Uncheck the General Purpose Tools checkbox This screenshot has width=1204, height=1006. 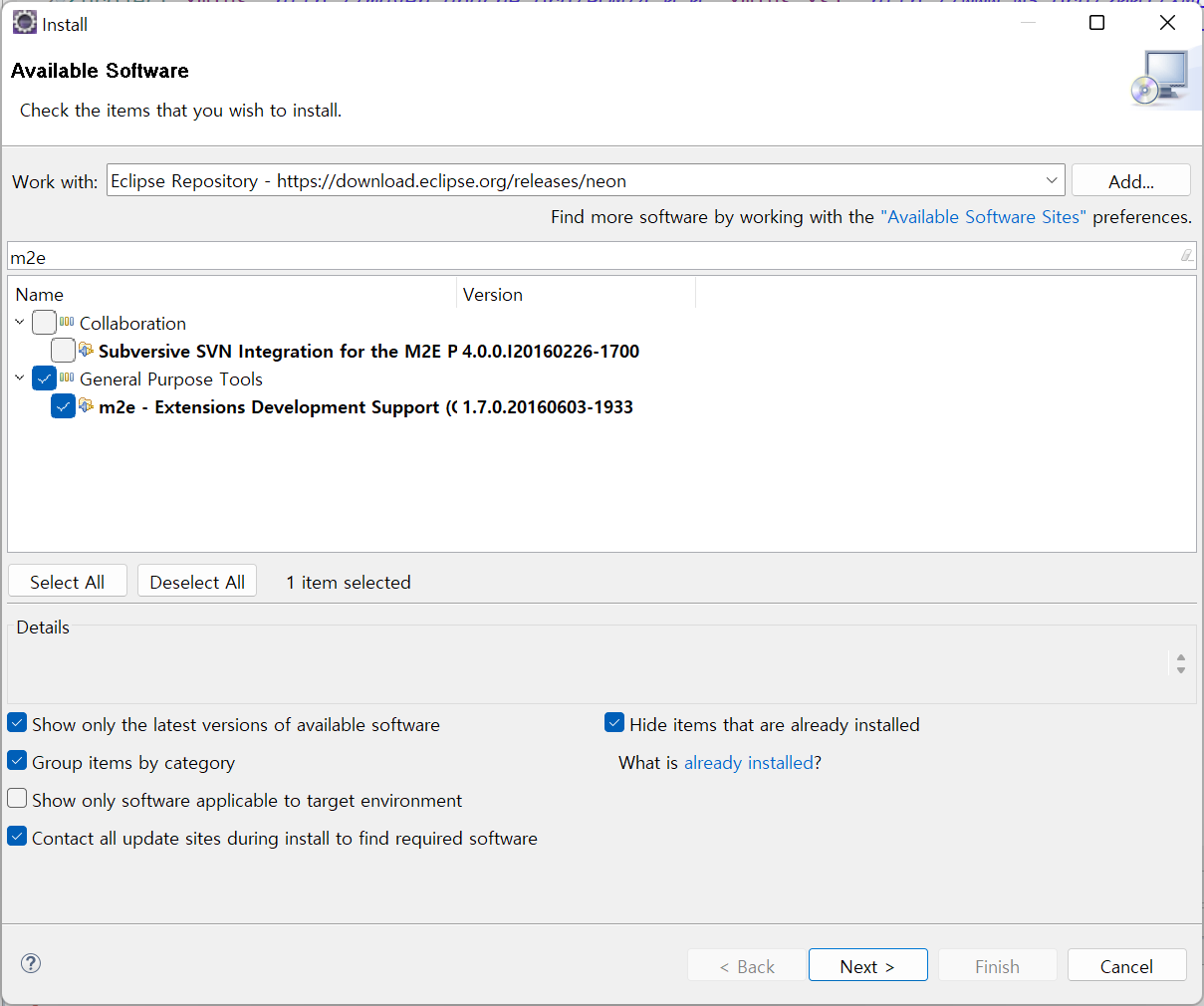44,377
